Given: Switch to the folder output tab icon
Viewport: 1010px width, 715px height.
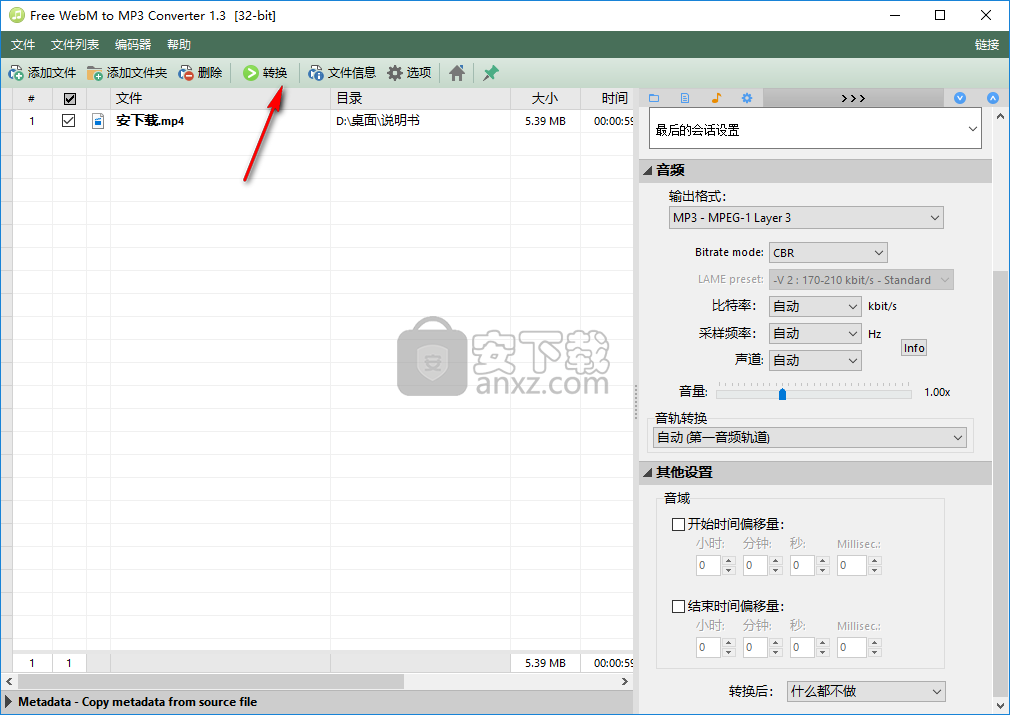Looking at the screenshot, I should 654,98.
